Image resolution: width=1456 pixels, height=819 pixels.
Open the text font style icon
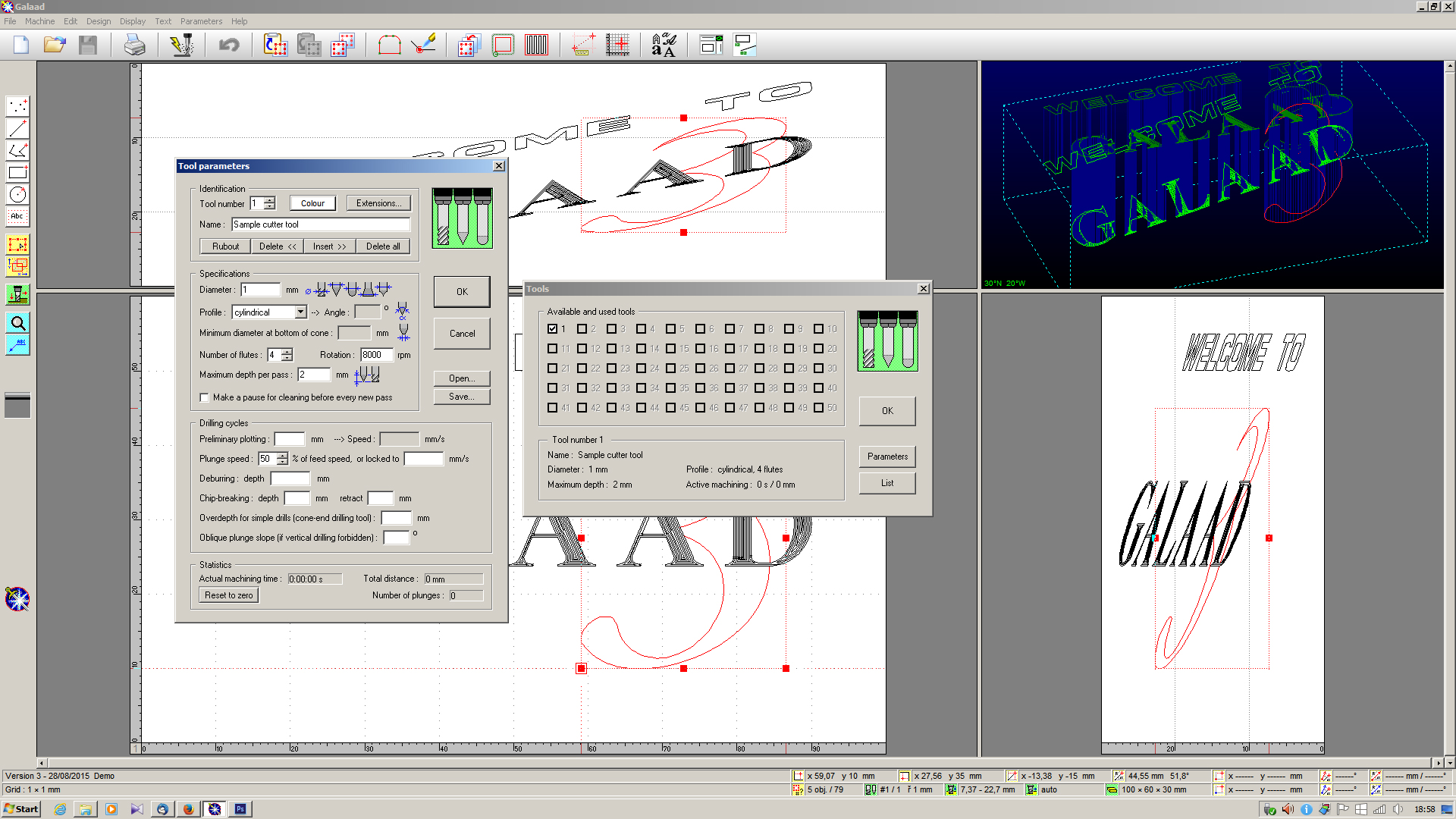664,45
